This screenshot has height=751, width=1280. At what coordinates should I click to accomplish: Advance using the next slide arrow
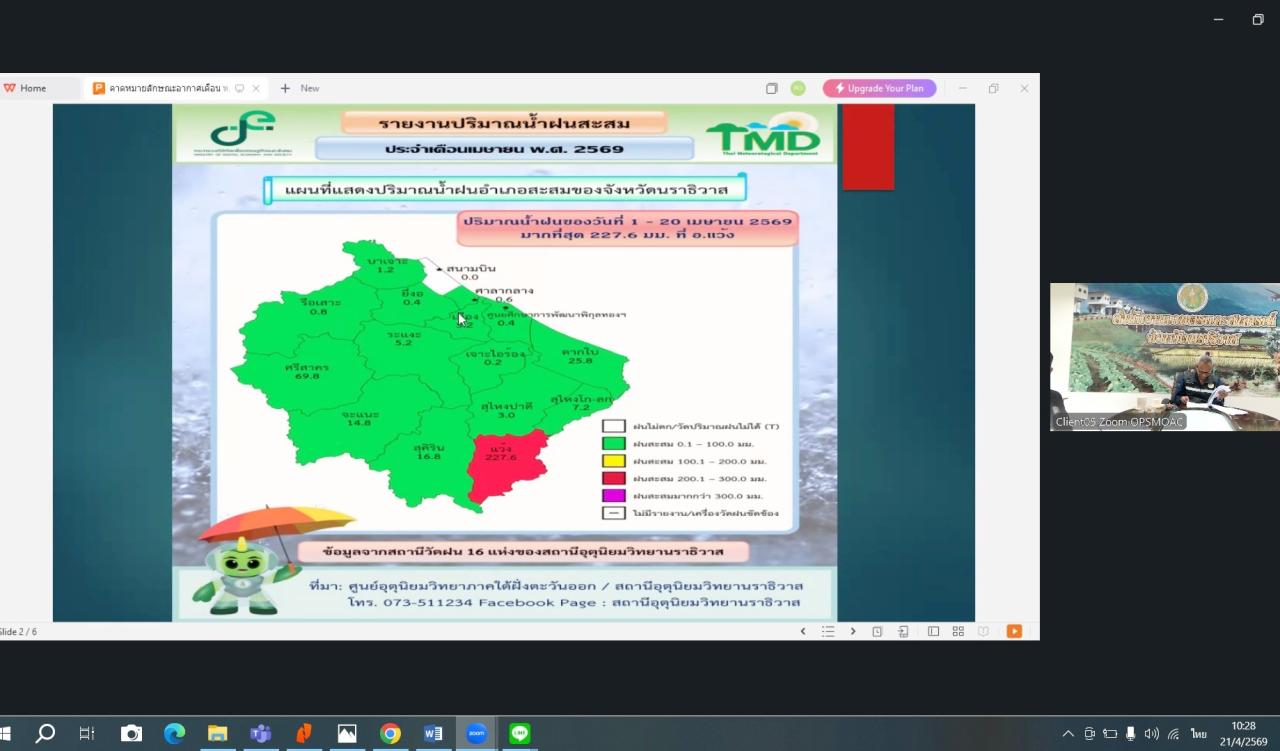point(853,631)
